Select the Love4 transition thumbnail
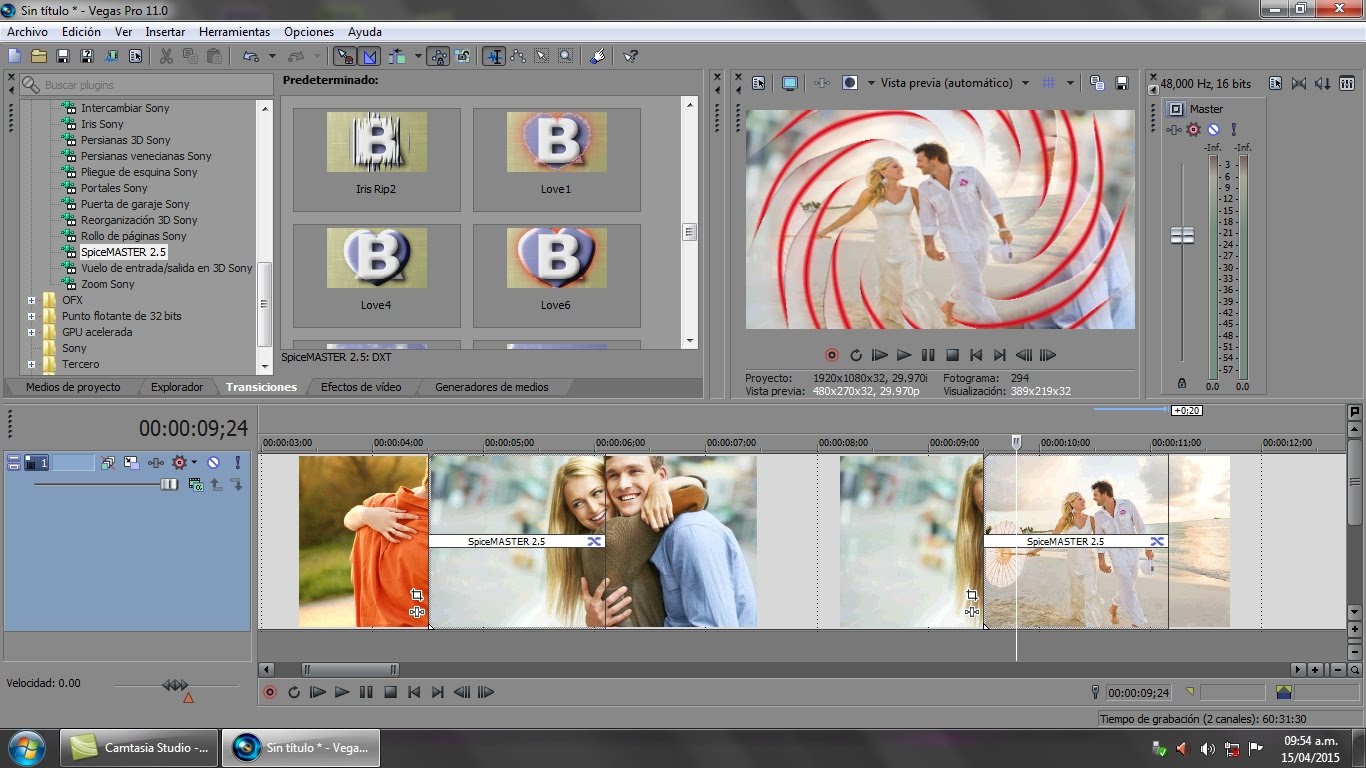This screenshot has height=768, width=1366. (376, 257)
